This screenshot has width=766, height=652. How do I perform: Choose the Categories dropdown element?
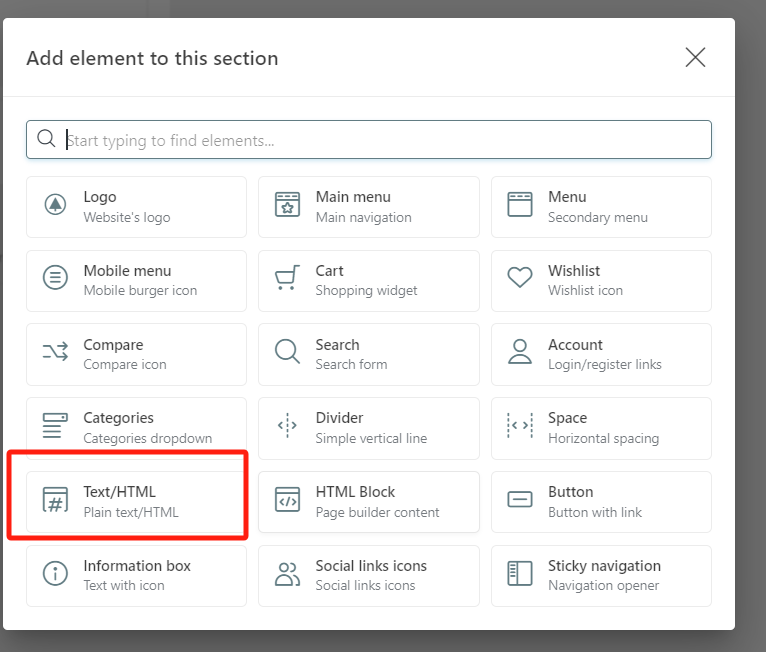click(x=136, y=427)
